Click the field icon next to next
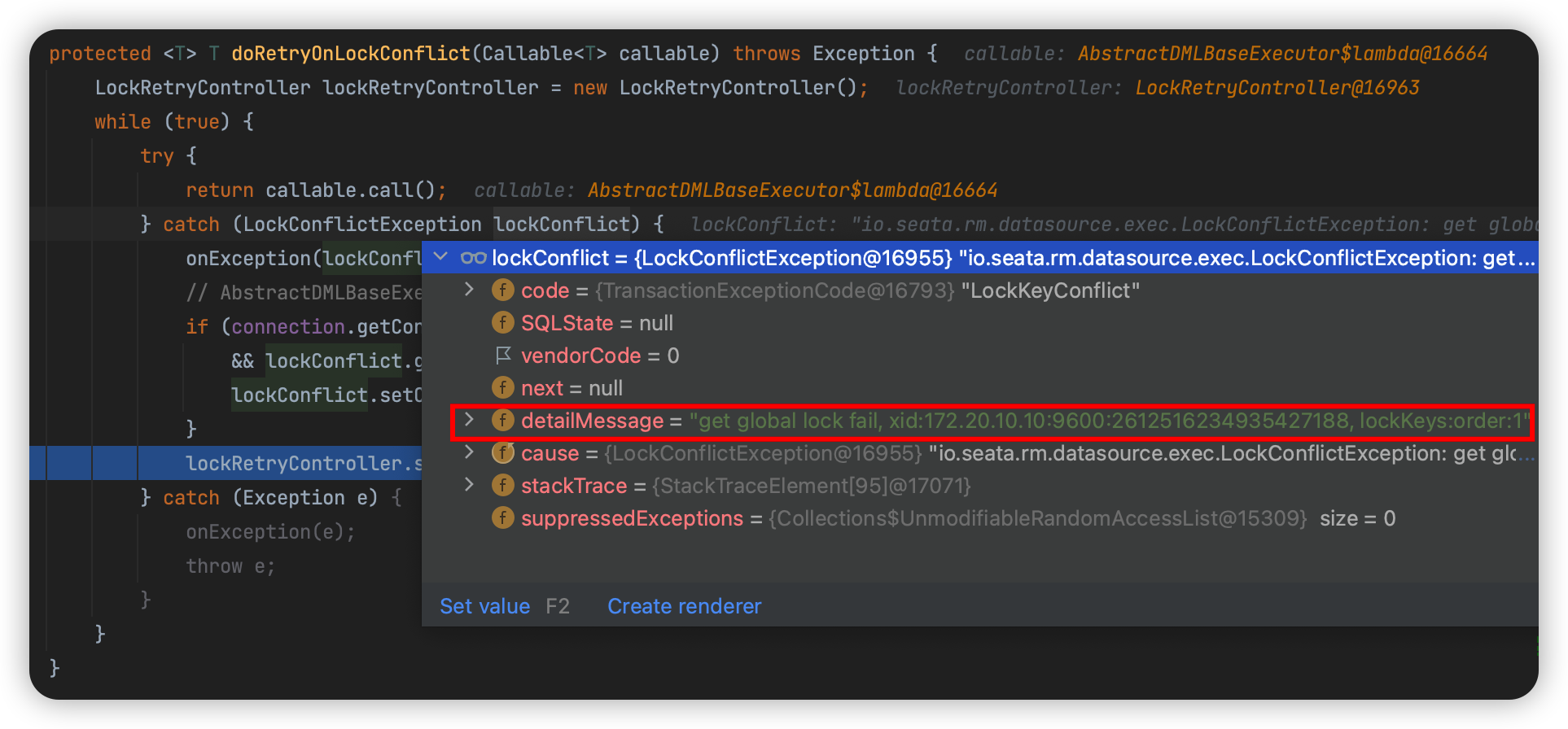The height and width of the screenshot is (729, 1568). [503, 387]
